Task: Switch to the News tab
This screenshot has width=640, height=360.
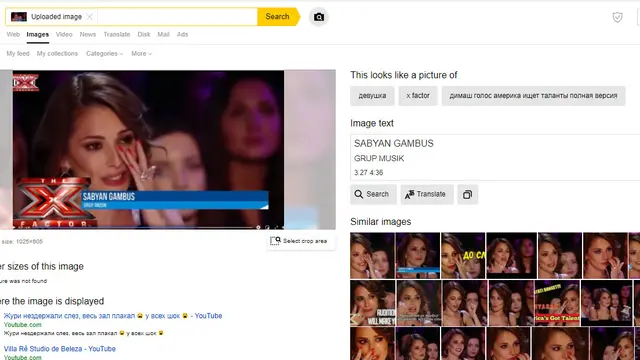Action: click(88, 34)
